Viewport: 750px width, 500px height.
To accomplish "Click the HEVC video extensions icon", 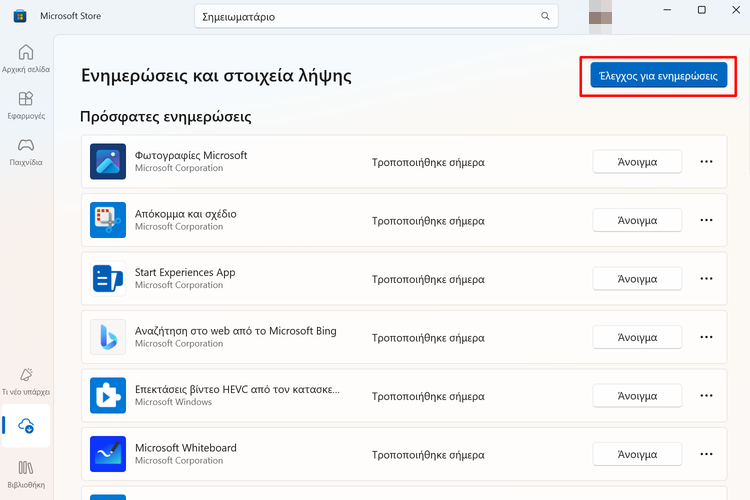I will [108, 396].
